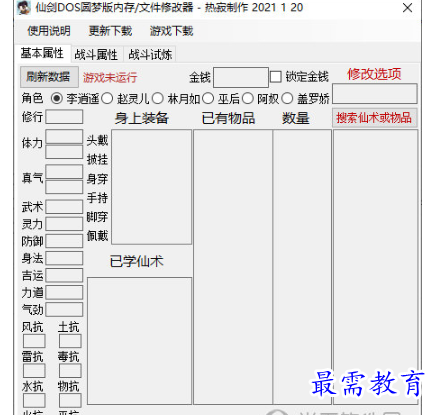Click the search results list under 搜索仙术或物品
The height and width of the screenshot is (415, 433).
click(x=375, y=267)
